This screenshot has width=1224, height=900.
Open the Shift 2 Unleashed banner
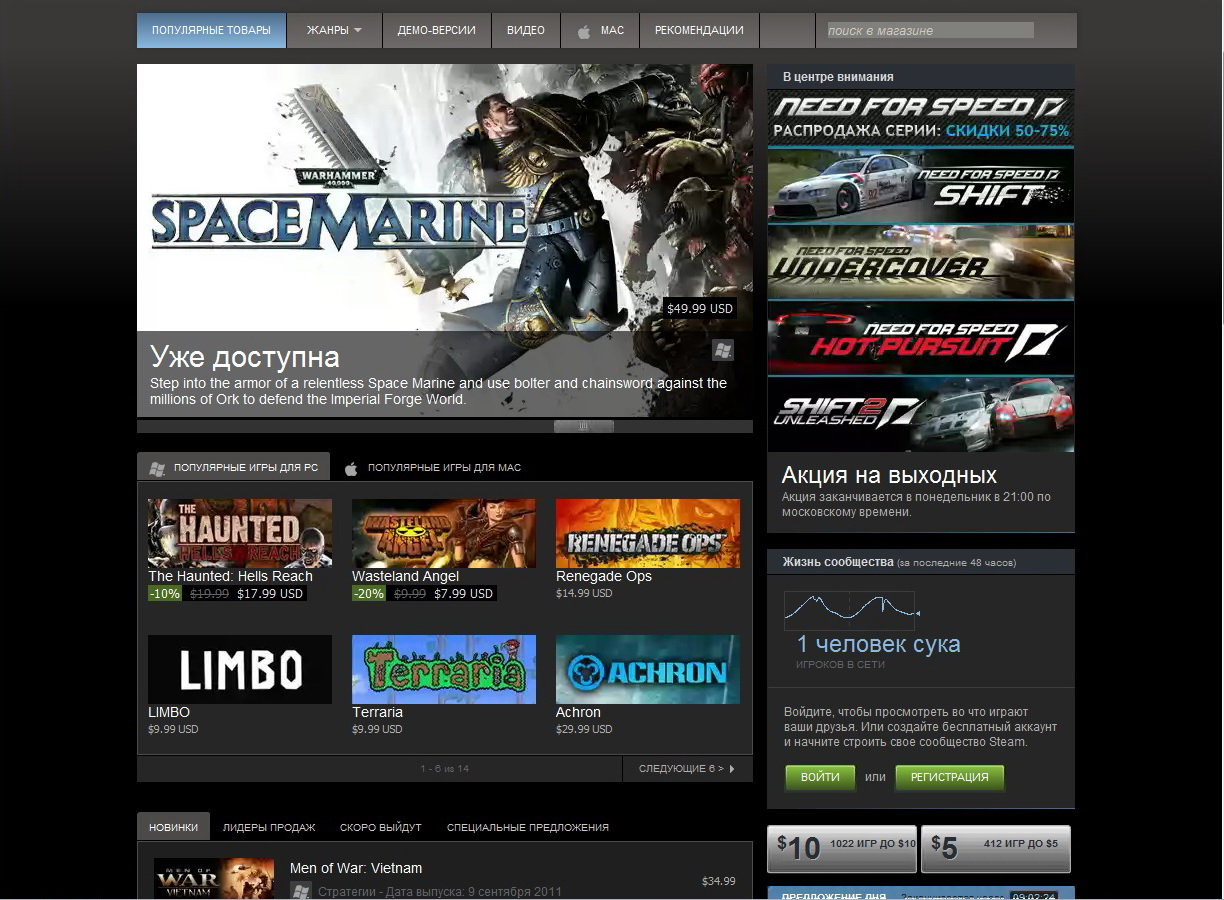[x=921, y=414]
